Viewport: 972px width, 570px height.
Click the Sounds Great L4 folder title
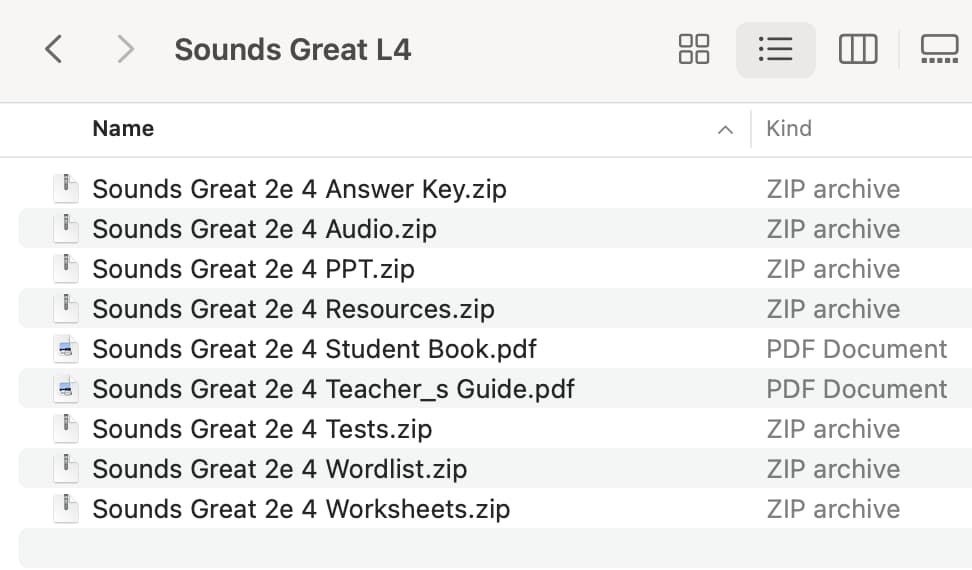click(x=293, y=50)
